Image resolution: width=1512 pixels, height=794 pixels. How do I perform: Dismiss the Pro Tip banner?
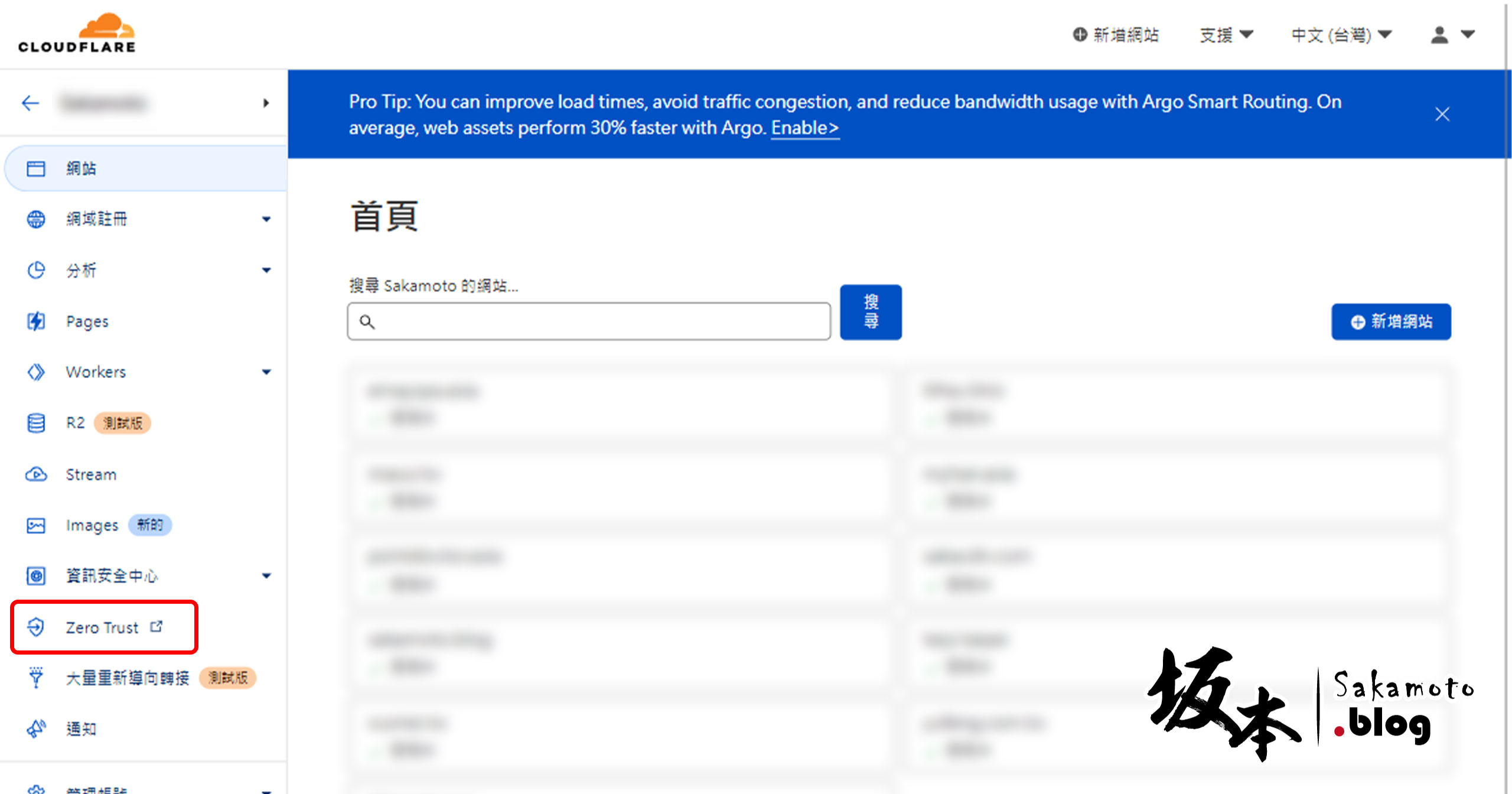(x=1442, y=114)
